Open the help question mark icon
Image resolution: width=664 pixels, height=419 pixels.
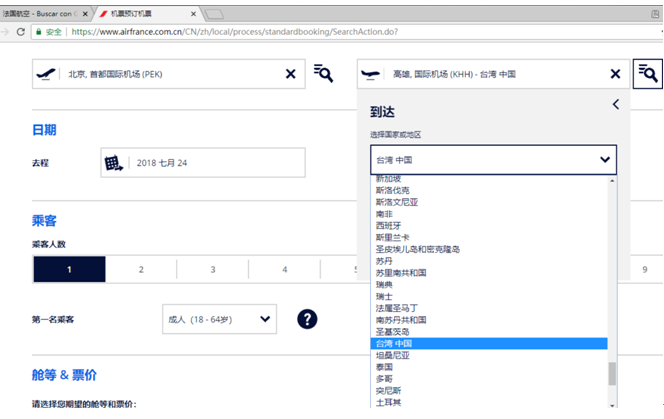point(307,319)
